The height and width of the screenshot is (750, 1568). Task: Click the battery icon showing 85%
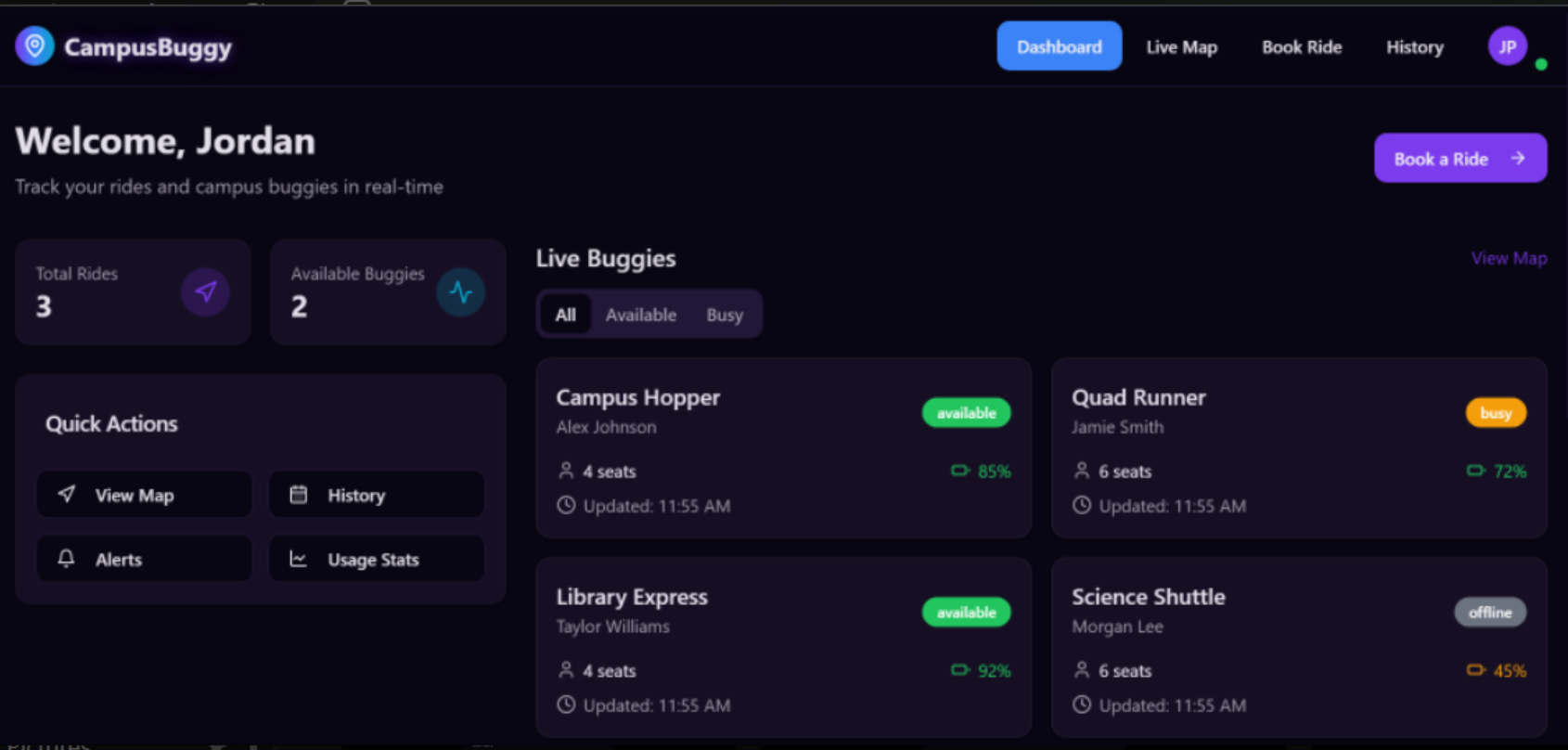pos(960,471)
